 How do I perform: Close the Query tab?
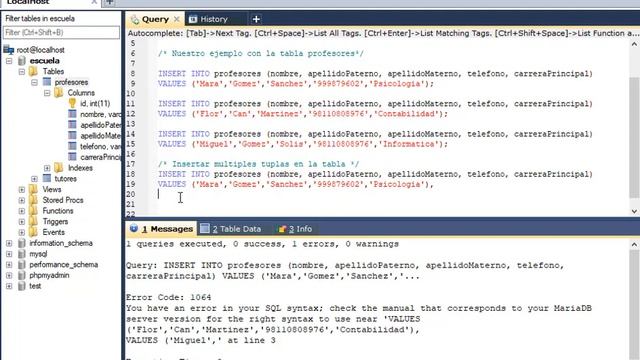177,19
